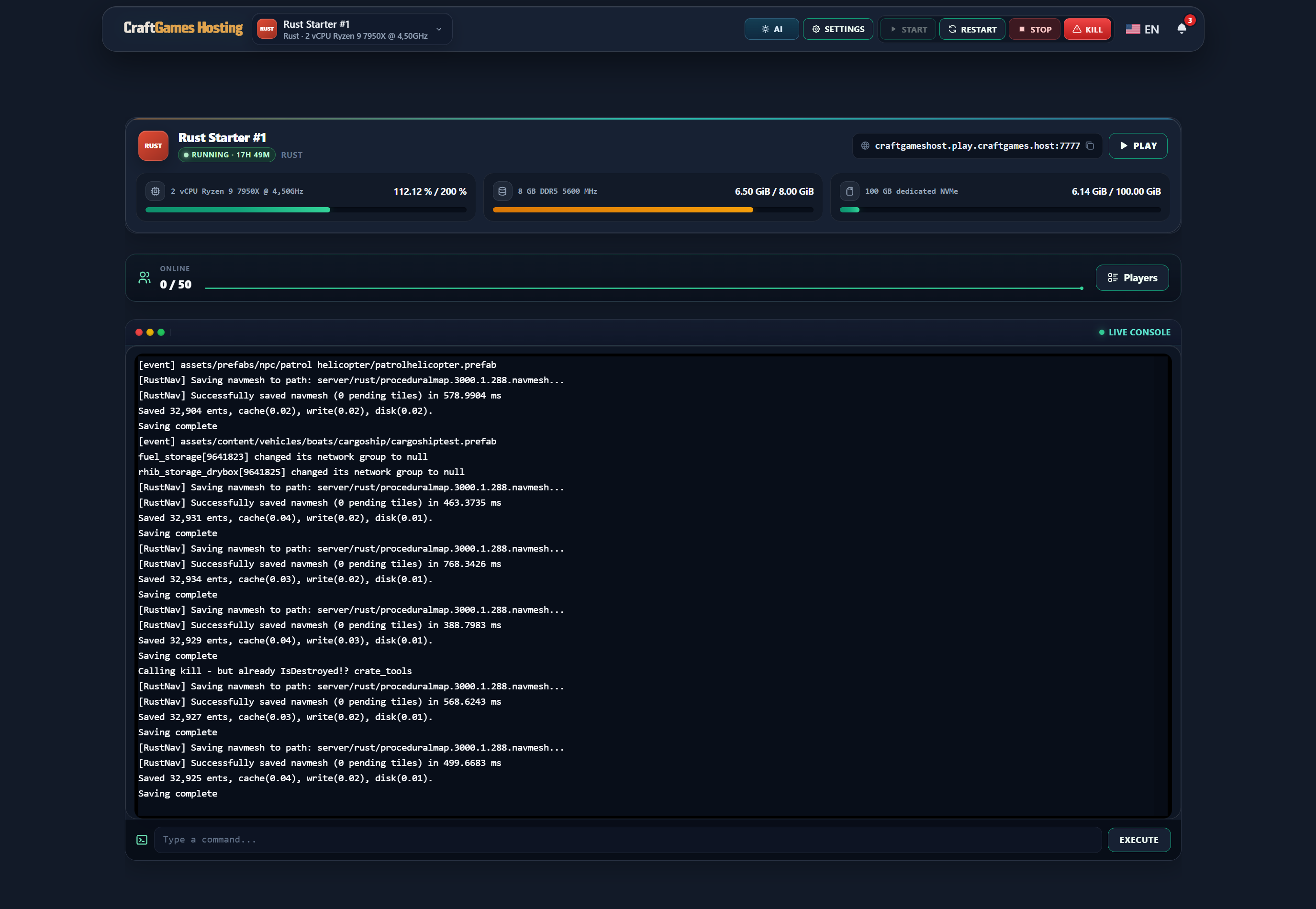Click the online player count graph line
1316x909 pixels.
point(644,288)
